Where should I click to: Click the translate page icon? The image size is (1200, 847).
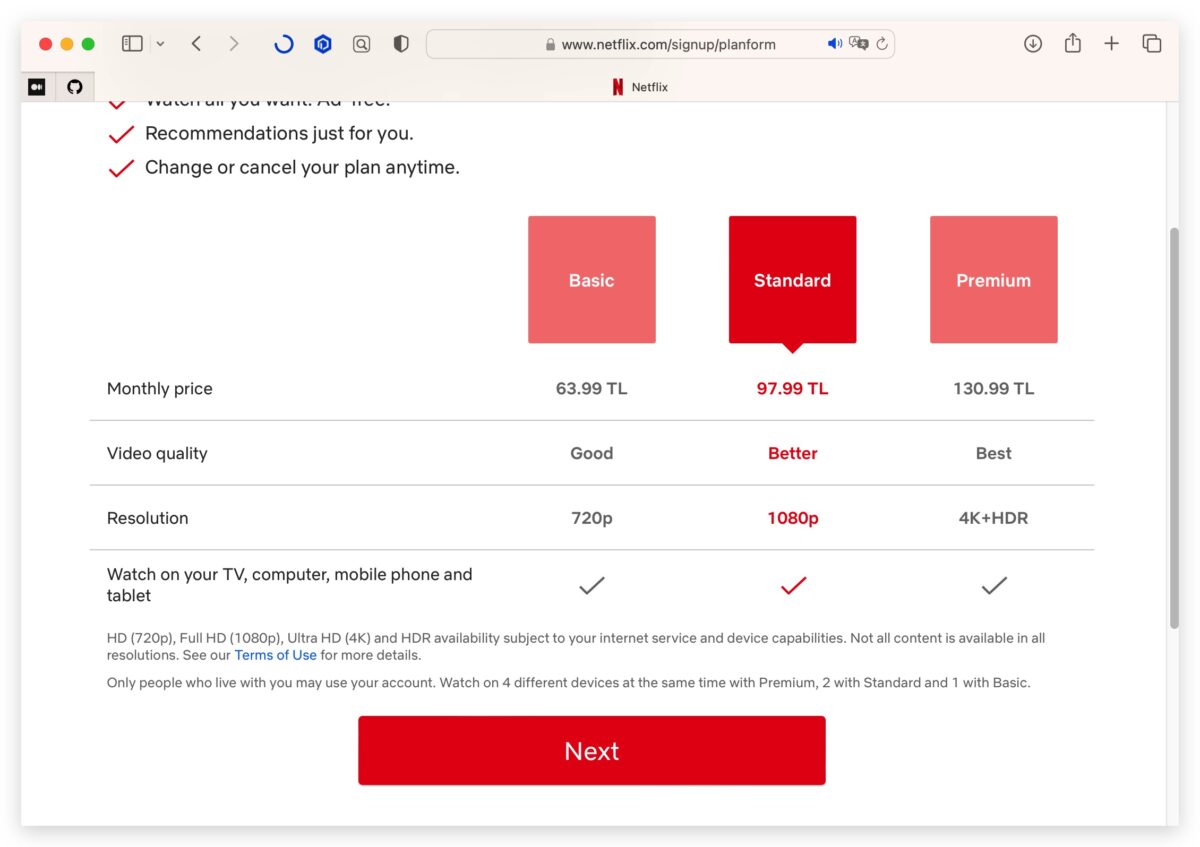(x=858, y=44)
